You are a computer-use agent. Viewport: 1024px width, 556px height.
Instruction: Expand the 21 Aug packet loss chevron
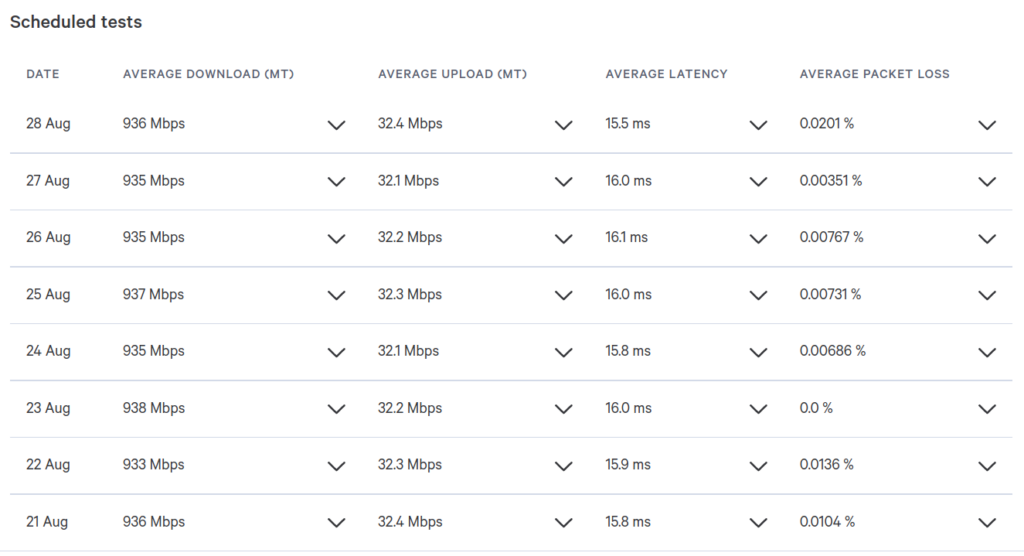point(987,523)
